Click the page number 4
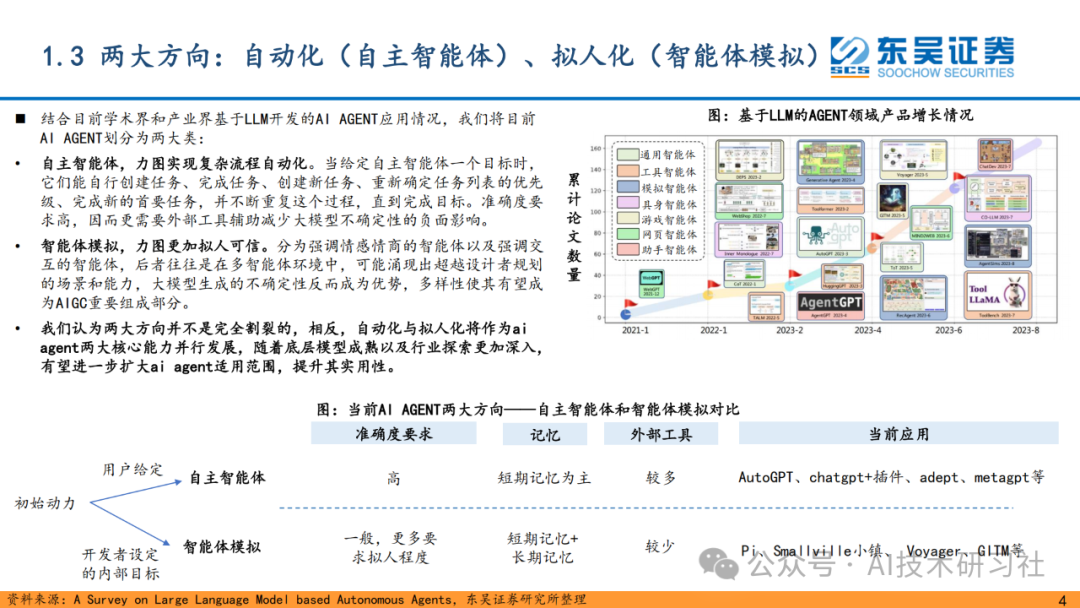The width and height of the screenshot is (1080, 608). tap(1063, 600)
